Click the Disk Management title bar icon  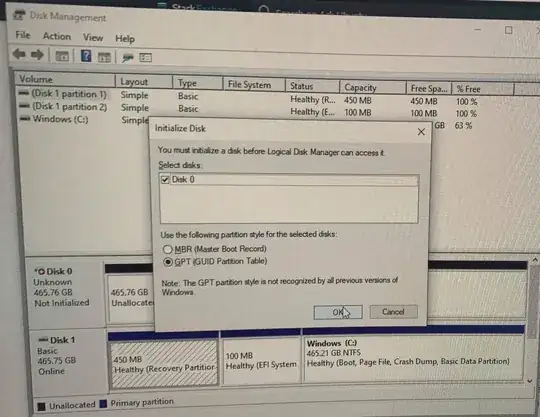pos(19,15)
